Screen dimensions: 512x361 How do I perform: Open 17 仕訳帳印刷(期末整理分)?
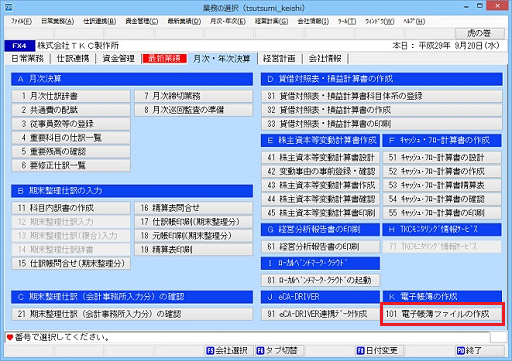[x=194, y=222]
